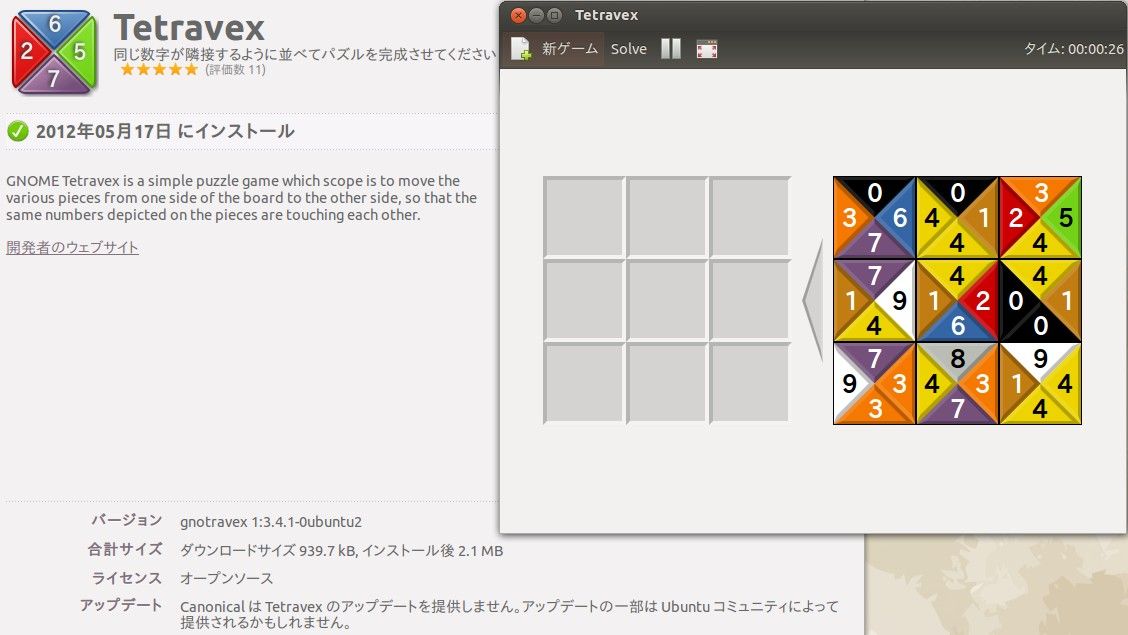The width and height of the screenshot is (1128, 635).
Task: Toggle fullscreen mode in Tetravex toolbar
Action: pyautogui.click(x=706, y=49)
